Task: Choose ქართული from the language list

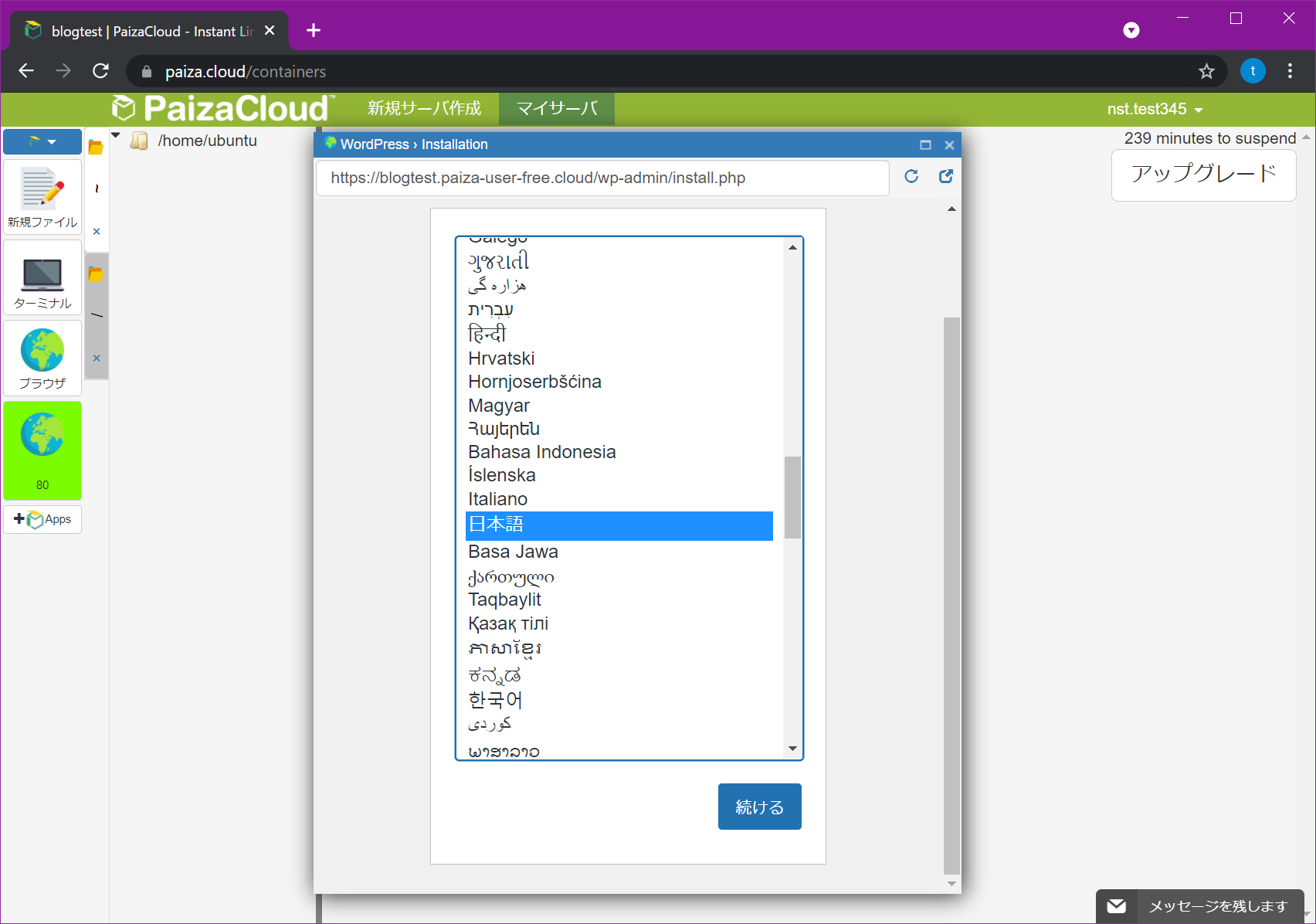Action: 619,576
